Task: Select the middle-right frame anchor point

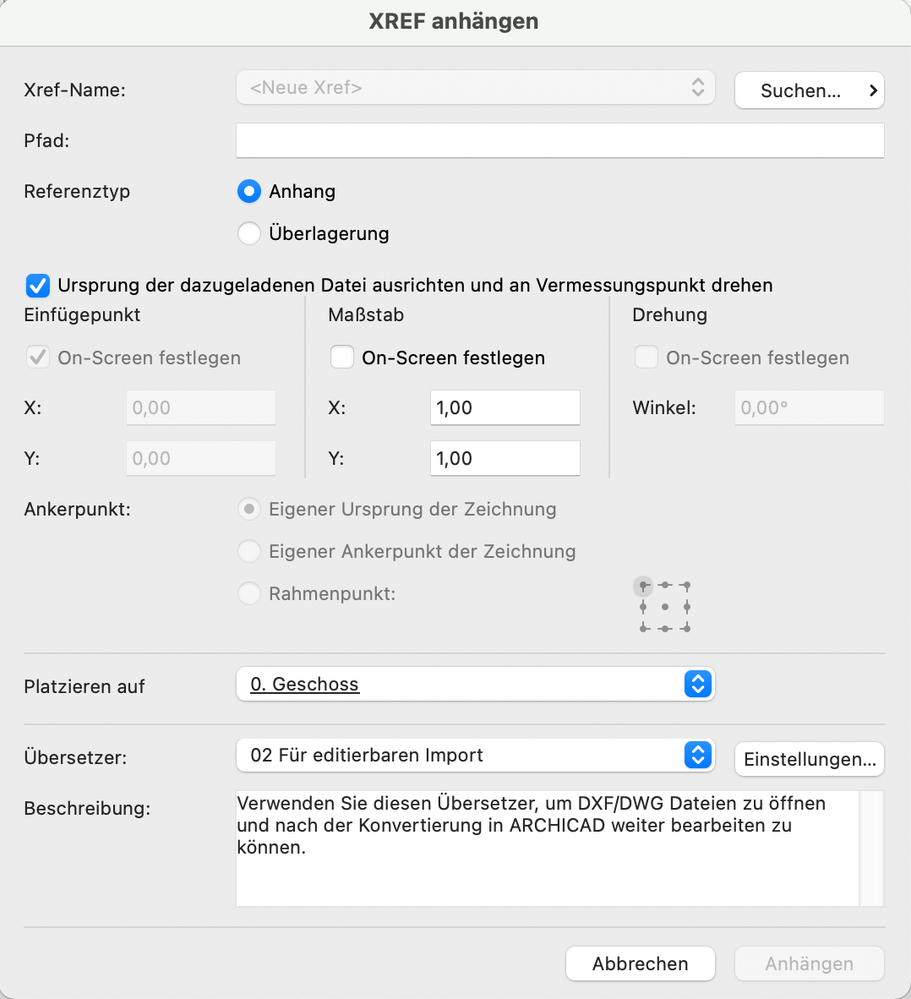Action: coord(687,607)
